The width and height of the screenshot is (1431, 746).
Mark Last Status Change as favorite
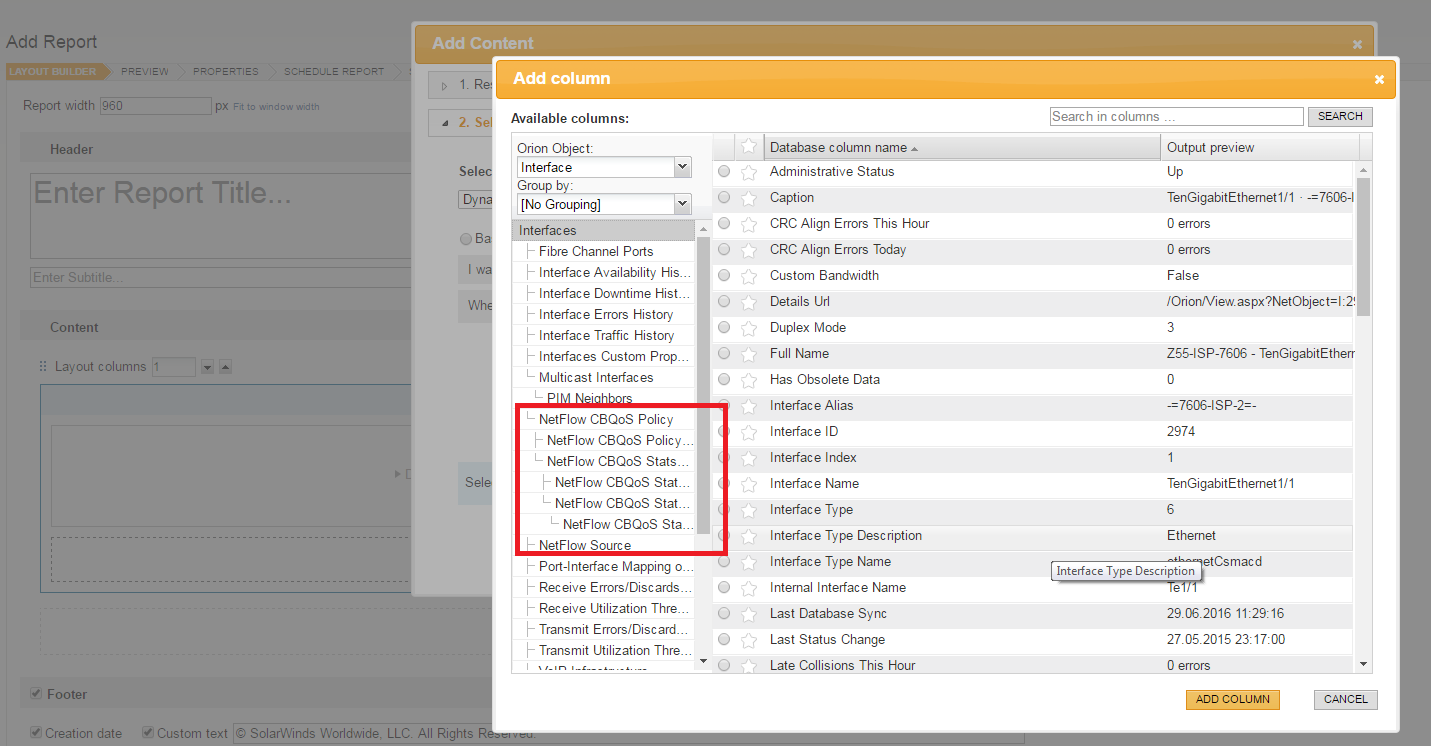[x=748, y=640]
